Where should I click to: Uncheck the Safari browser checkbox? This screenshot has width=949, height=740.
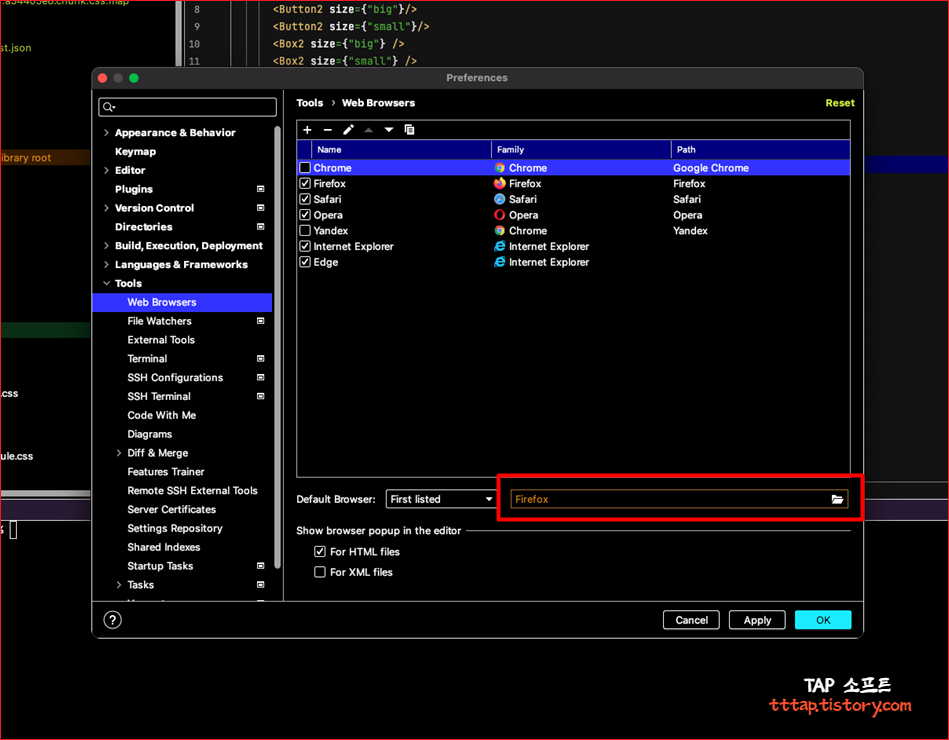point(305,199)
